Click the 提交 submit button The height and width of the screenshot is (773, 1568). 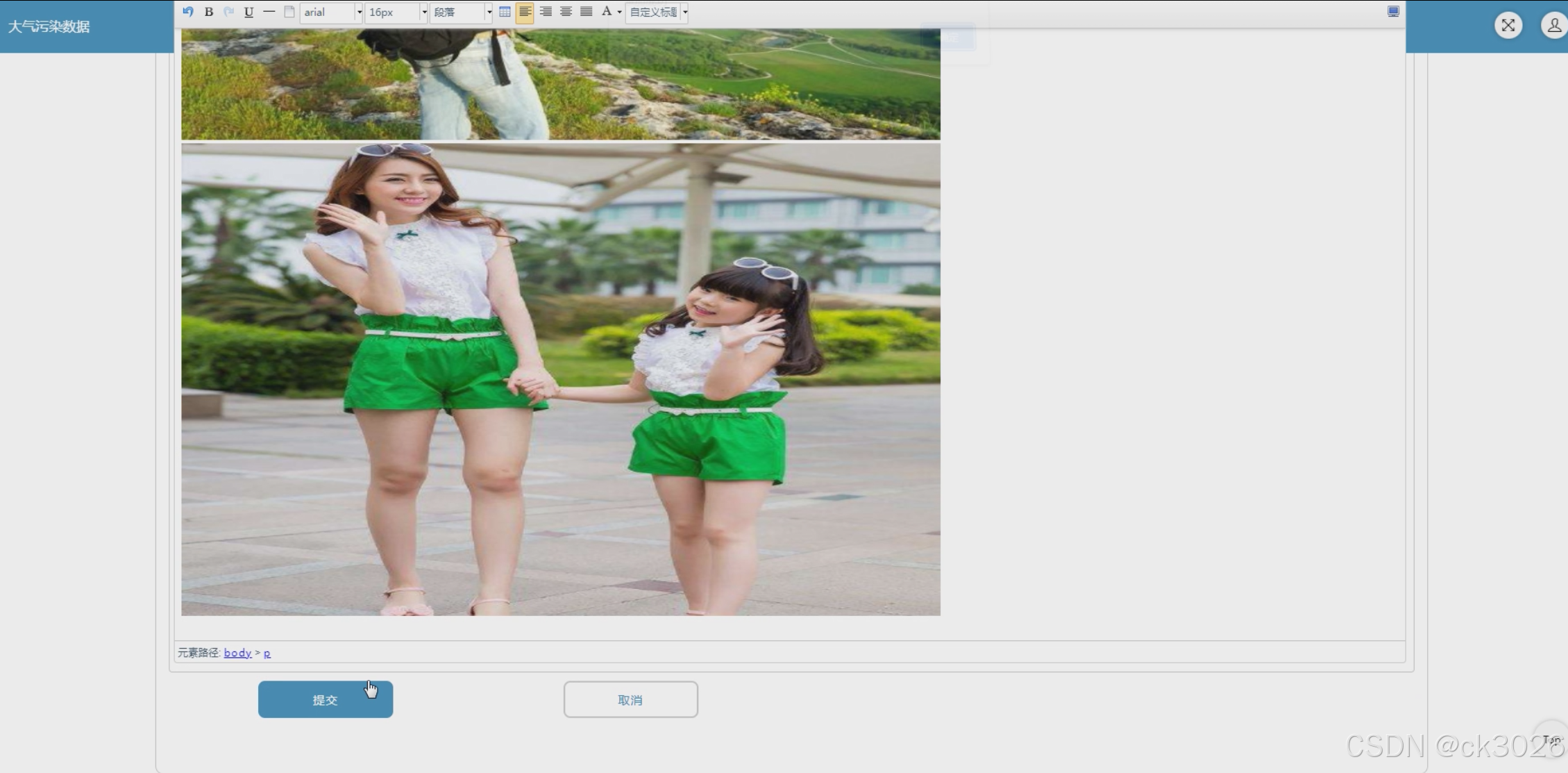(x=325, y=699)
